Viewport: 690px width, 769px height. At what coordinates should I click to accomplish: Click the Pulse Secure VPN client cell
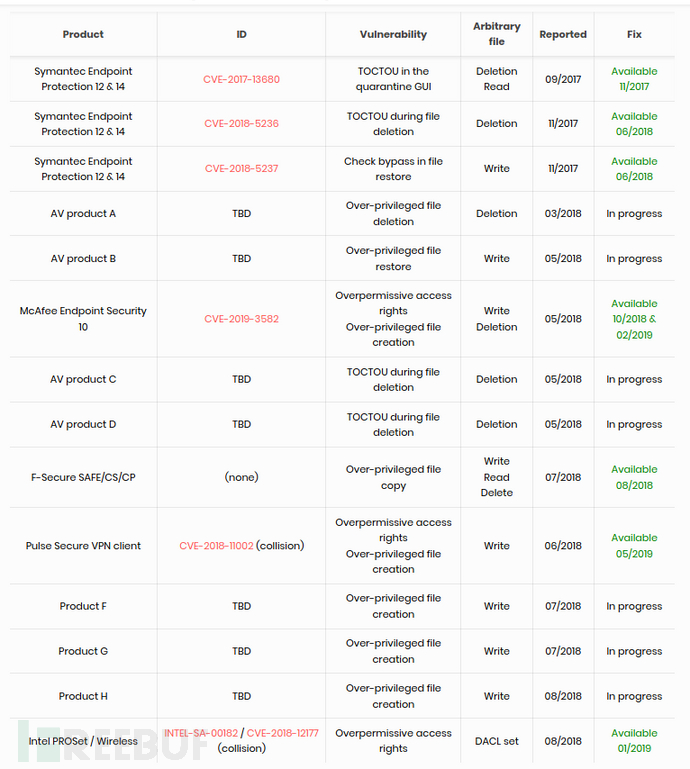point(83,546)
